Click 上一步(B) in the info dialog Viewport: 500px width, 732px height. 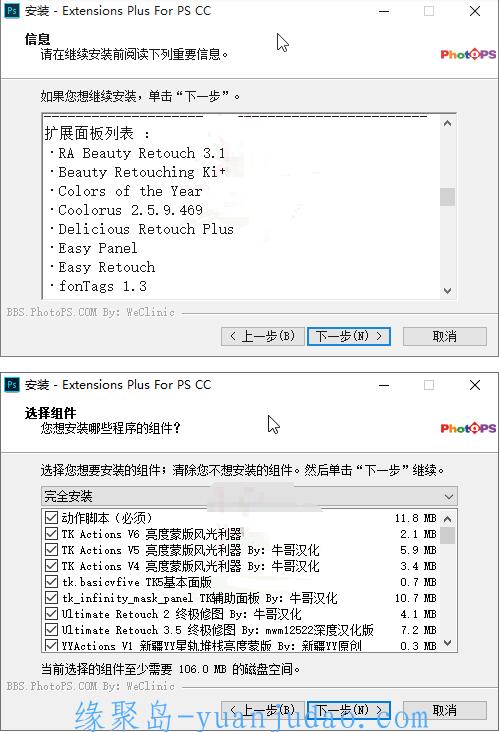pos(263,336)
